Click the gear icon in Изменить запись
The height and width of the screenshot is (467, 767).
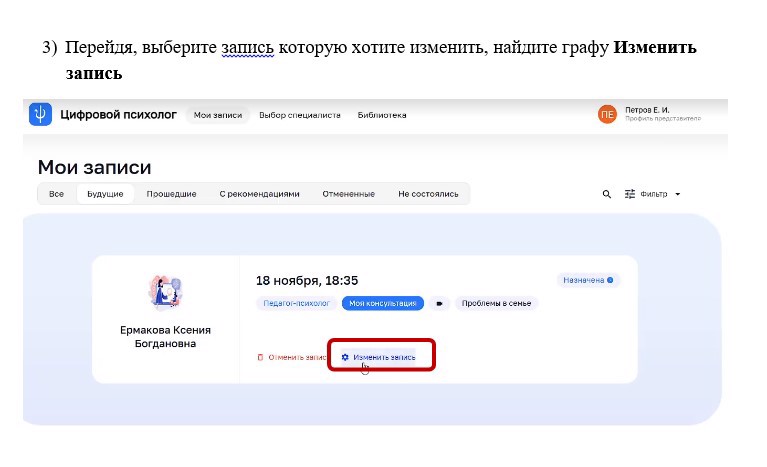pos(345,357)
